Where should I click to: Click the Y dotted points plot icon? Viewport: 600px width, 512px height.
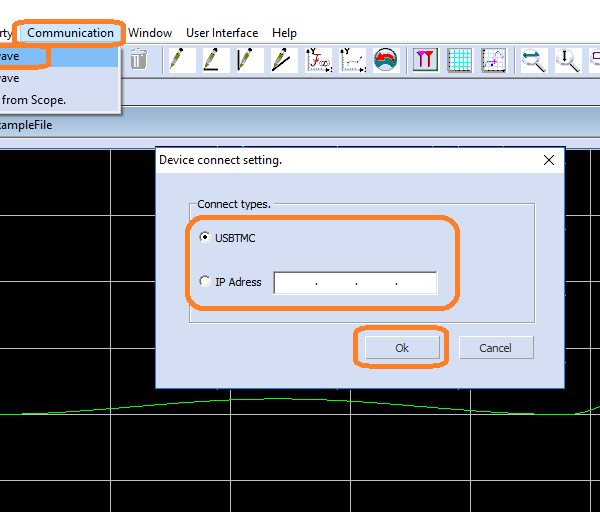point(352,60)
